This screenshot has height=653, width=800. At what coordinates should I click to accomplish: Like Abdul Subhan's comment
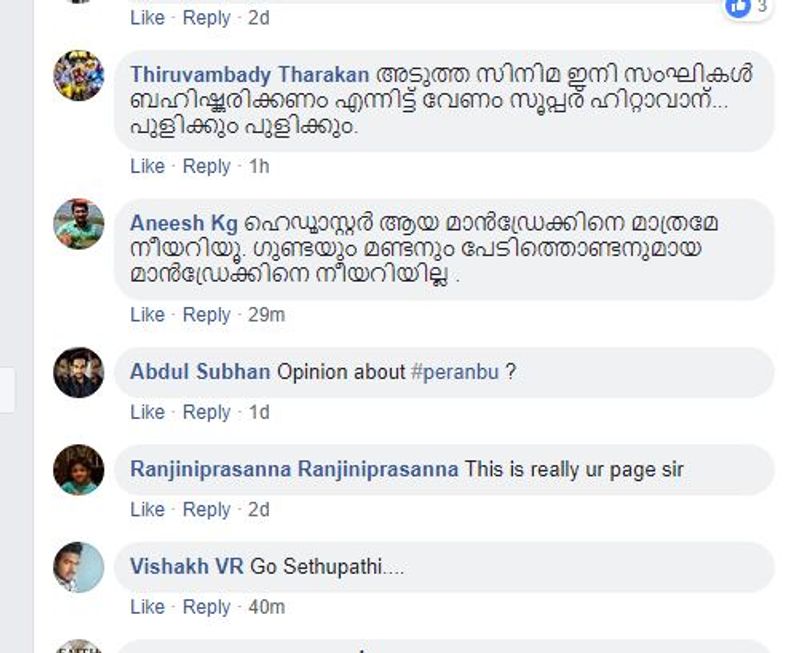point(147,412)
